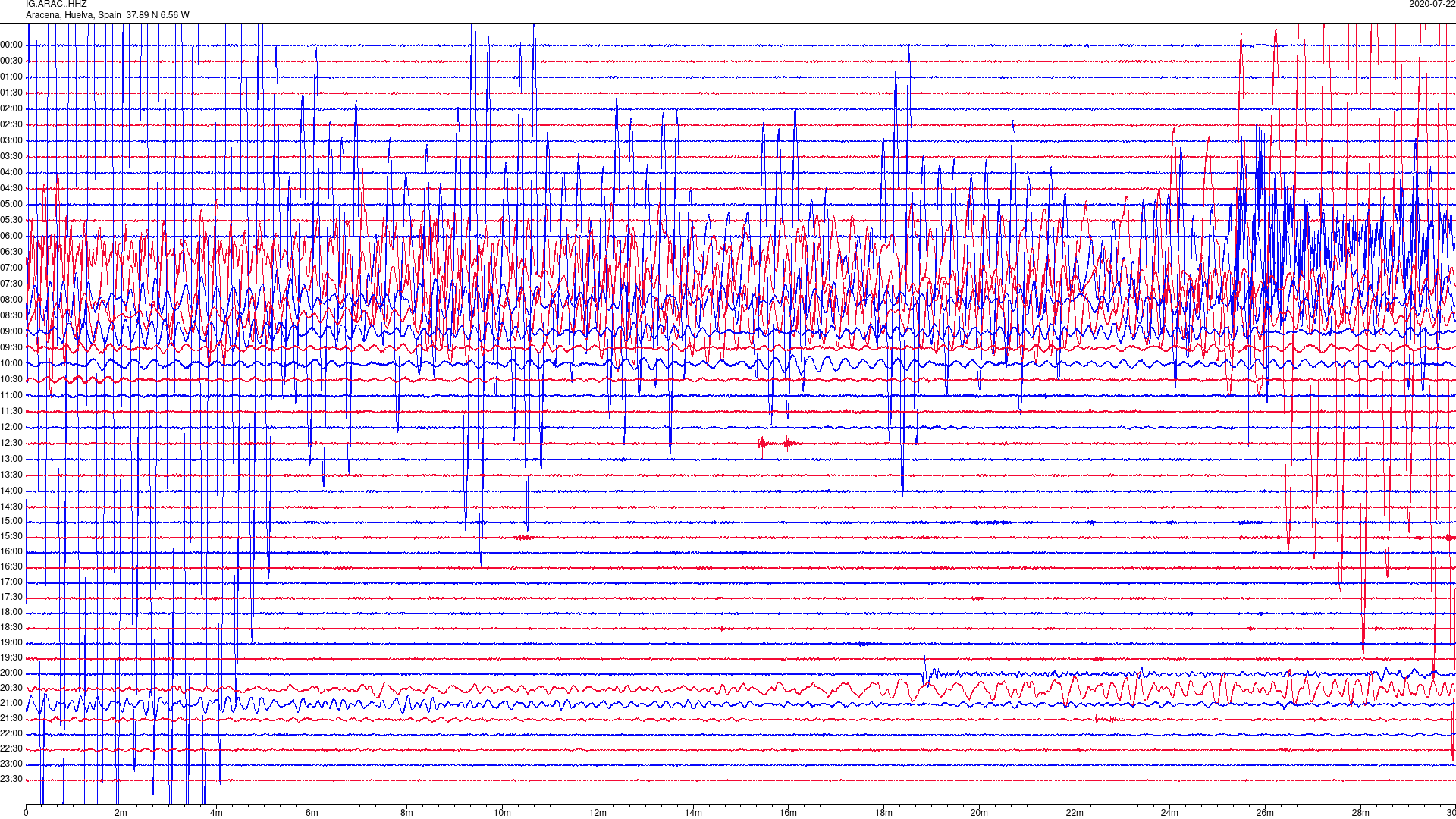Select the 17:00 time row label
This screenshot has height=819, width=1456.
point(11,582)
